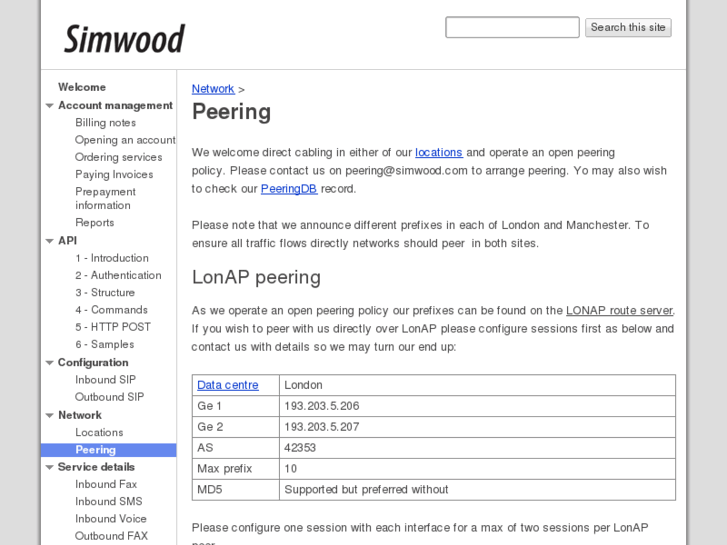The width and height of the screenshot is (727, 545).
Task: Click the 'Supported but preferred without' cell
Action: (478, 489)
